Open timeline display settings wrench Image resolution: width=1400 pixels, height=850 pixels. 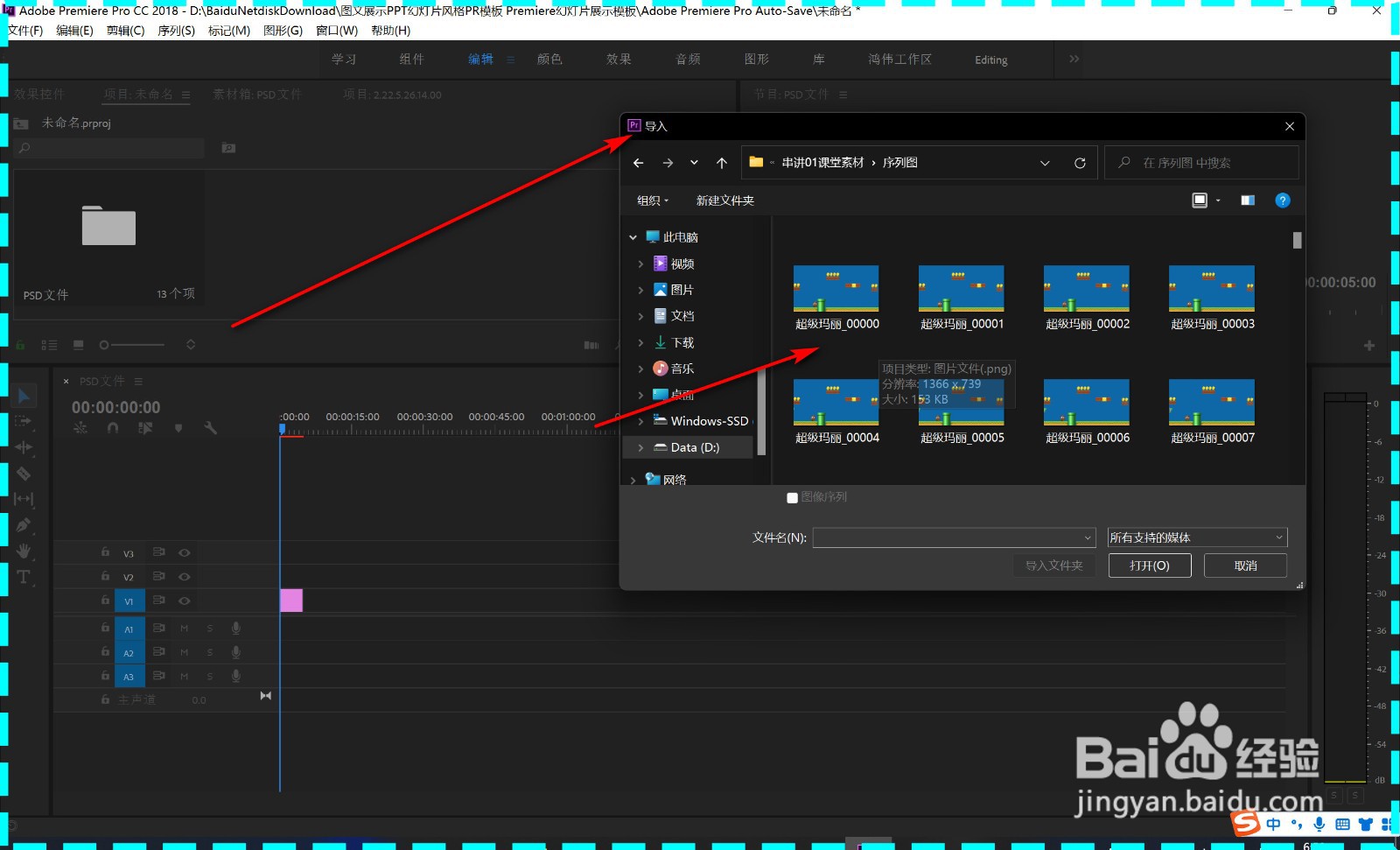(x=211, y=428)
